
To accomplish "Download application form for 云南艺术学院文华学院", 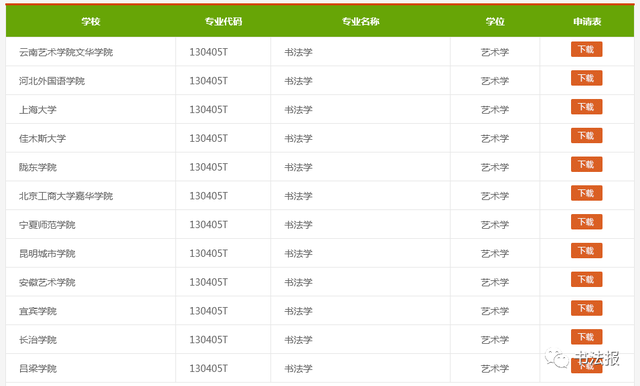I will (x=586, y=49).
